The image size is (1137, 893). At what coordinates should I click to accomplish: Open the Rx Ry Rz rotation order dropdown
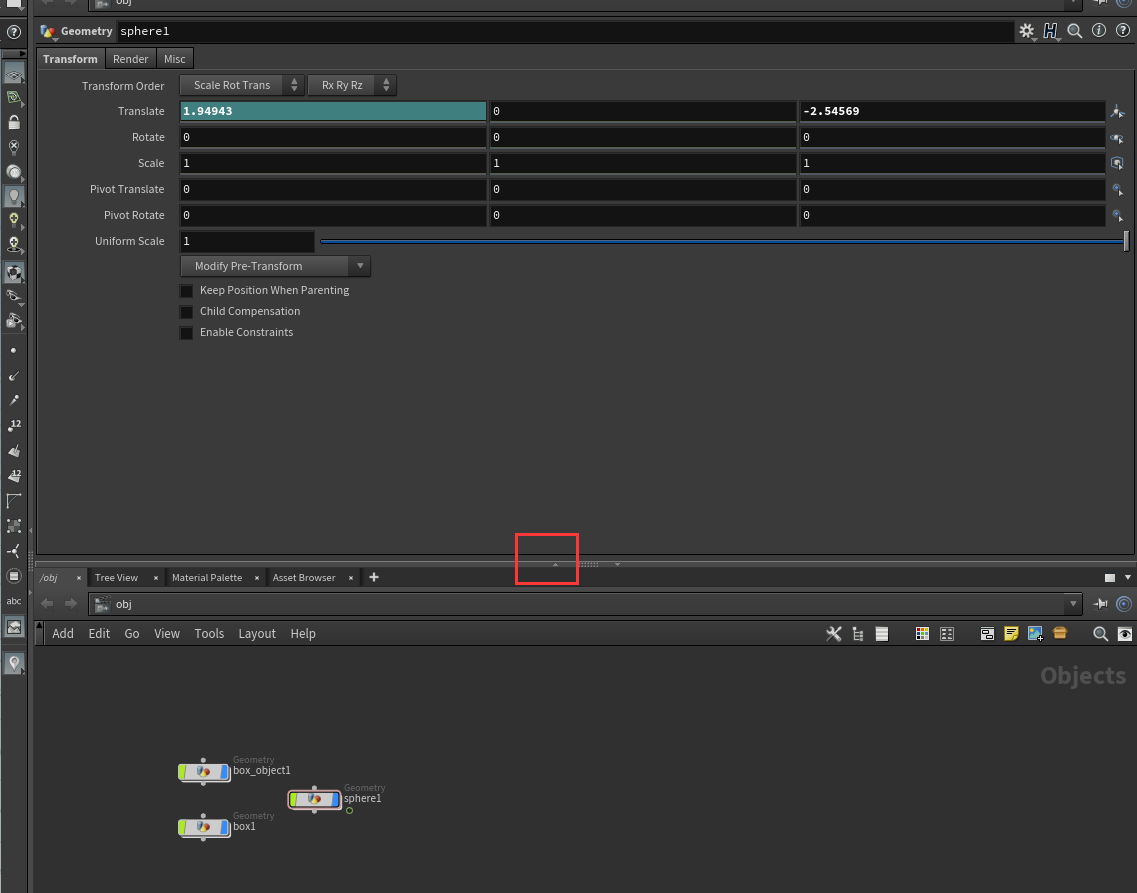click(x=352, y=85)
